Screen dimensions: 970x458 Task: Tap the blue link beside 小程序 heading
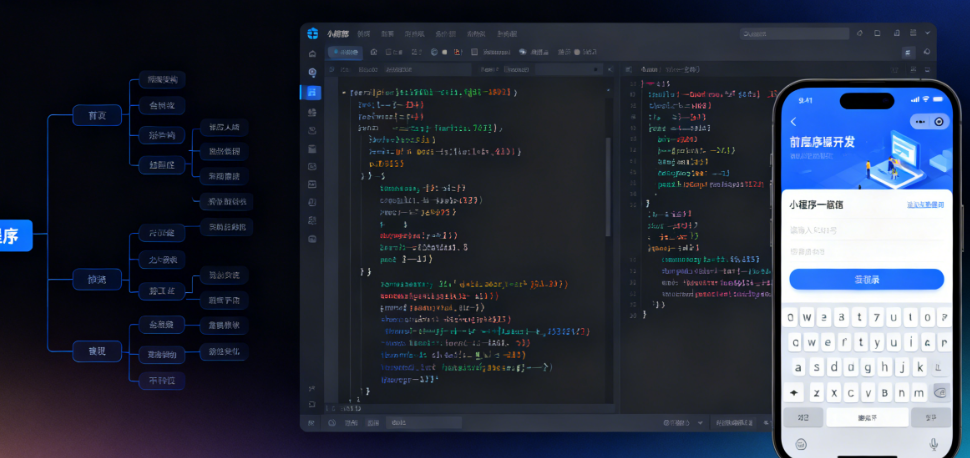point(924,205)
